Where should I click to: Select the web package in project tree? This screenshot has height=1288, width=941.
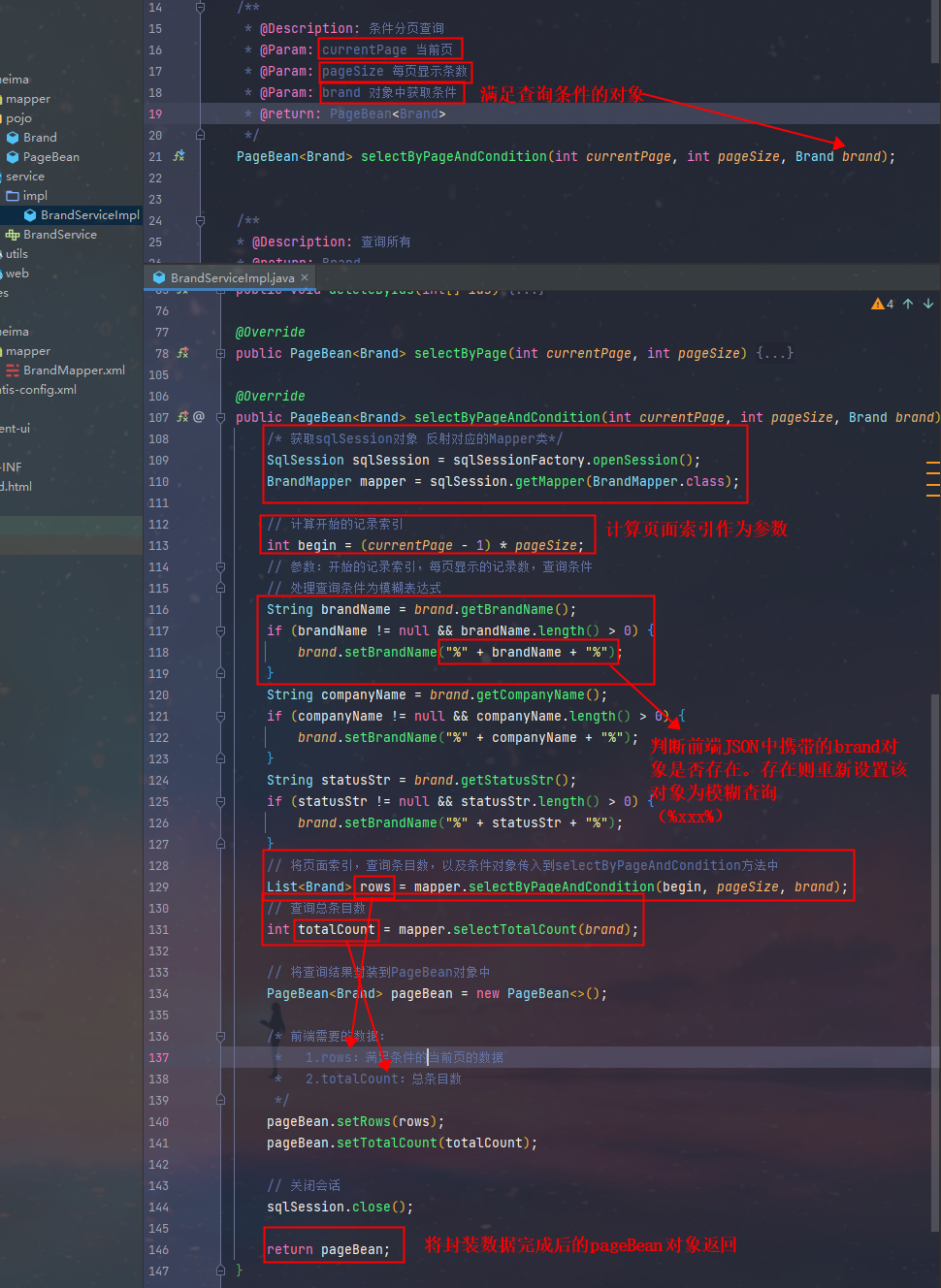(x=16, y=273)
